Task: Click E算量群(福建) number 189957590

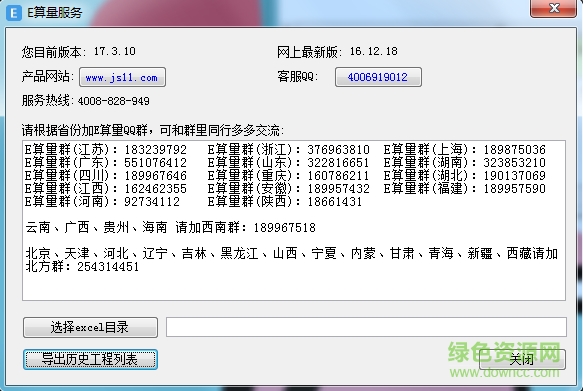Action: click(x=515, y=189)
